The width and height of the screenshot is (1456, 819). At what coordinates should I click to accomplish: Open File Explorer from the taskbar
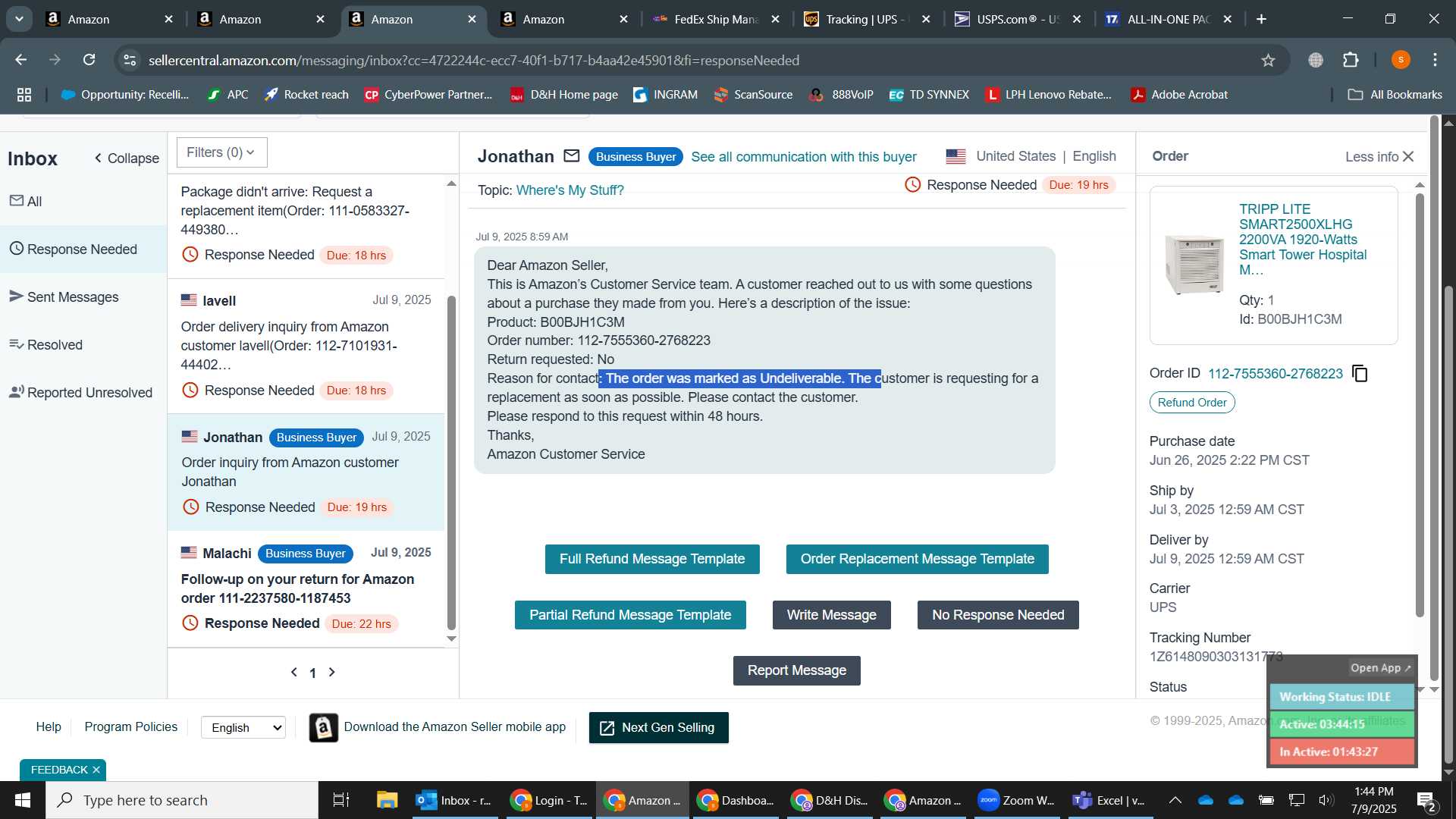tap(388, 800)
